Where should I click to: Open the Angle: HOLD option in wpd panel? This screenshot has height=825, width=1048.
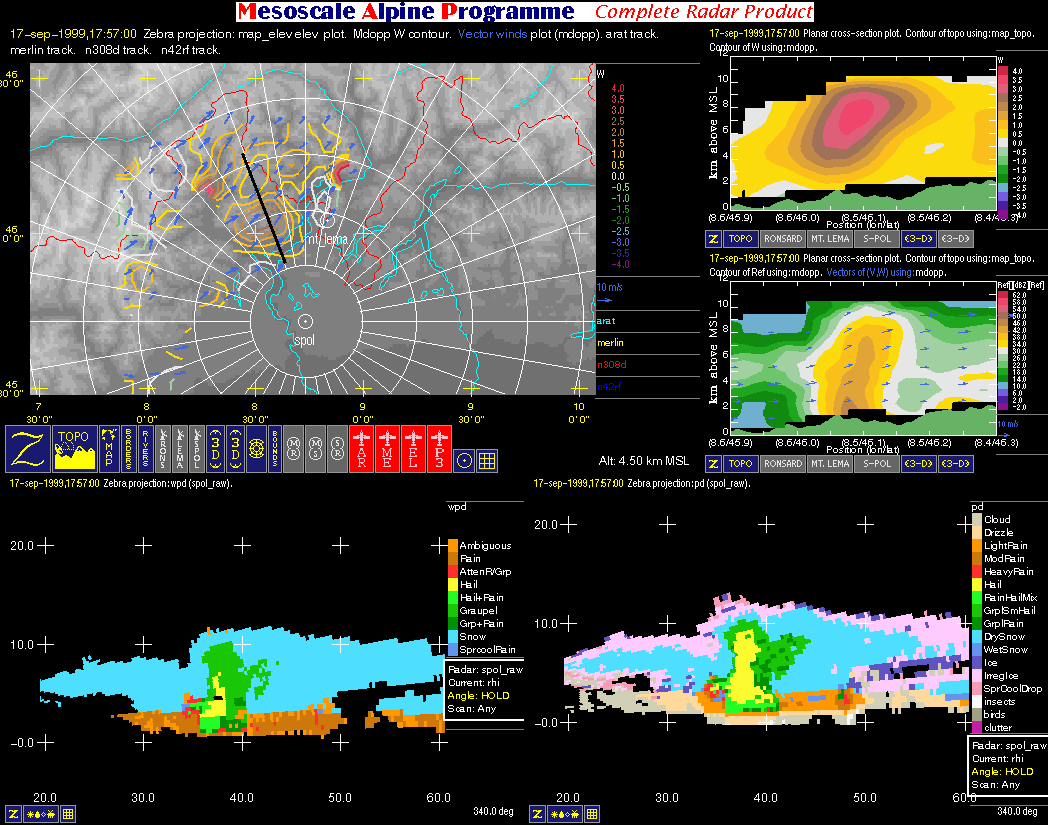click(482, 694)
